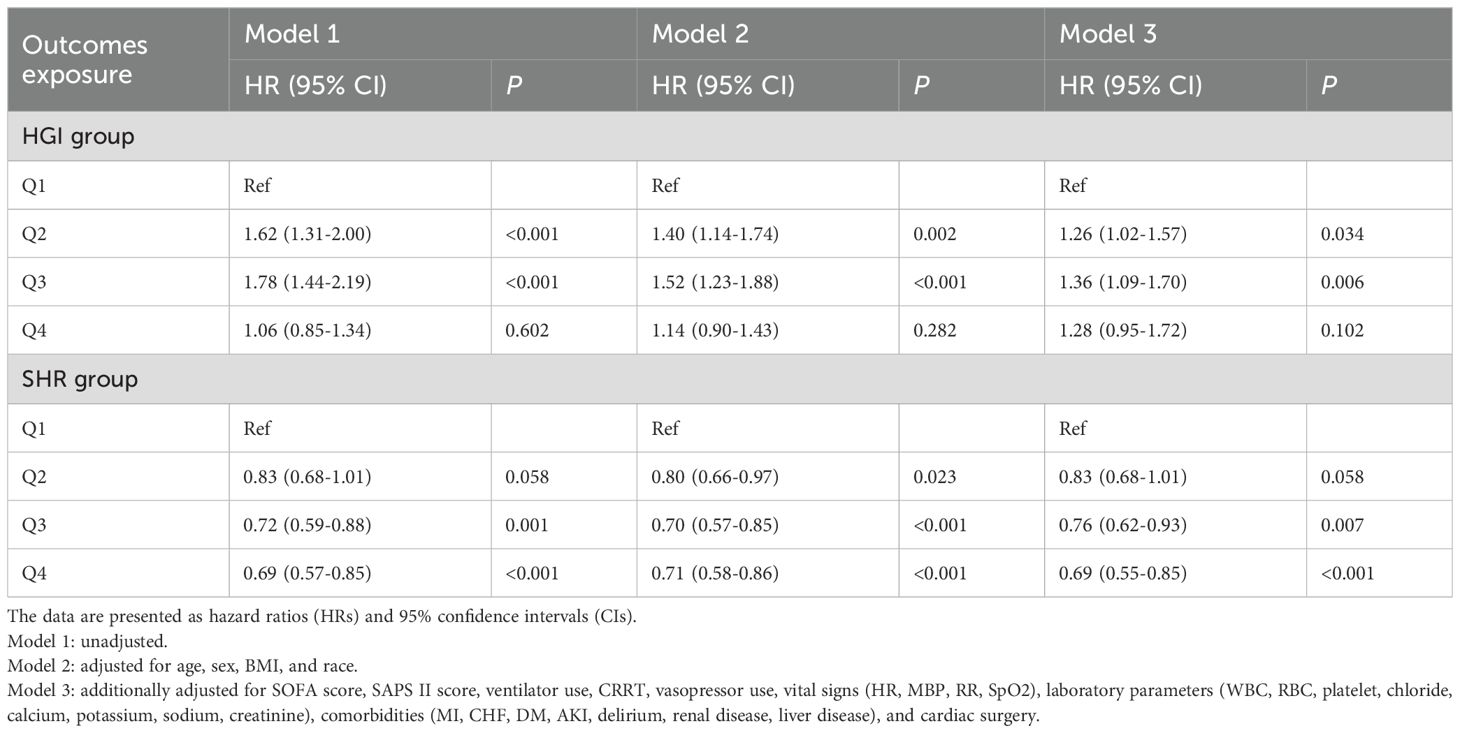Click the cell showing 1.78 (1.44-2.19)
Screen dimensions: 1460x733
[307, 282]
